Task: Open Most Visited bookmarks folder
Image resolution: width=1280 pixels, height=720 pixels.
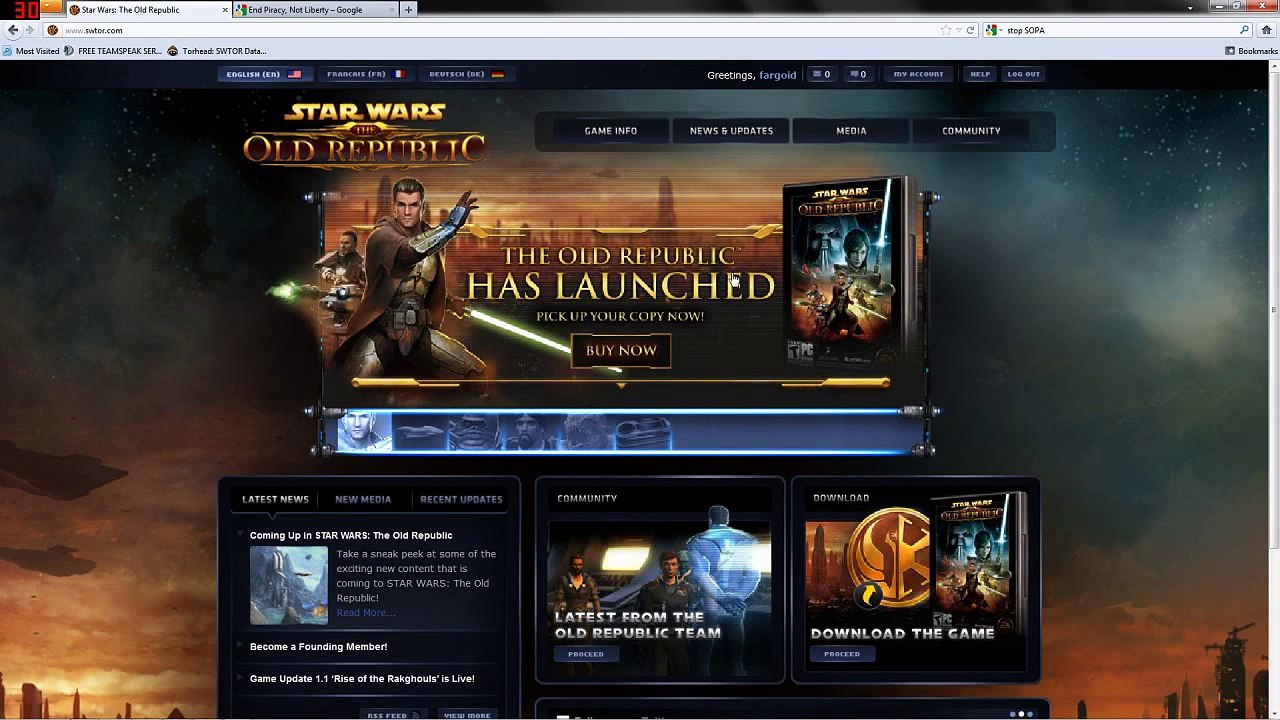Action: (x=31, y=51)
